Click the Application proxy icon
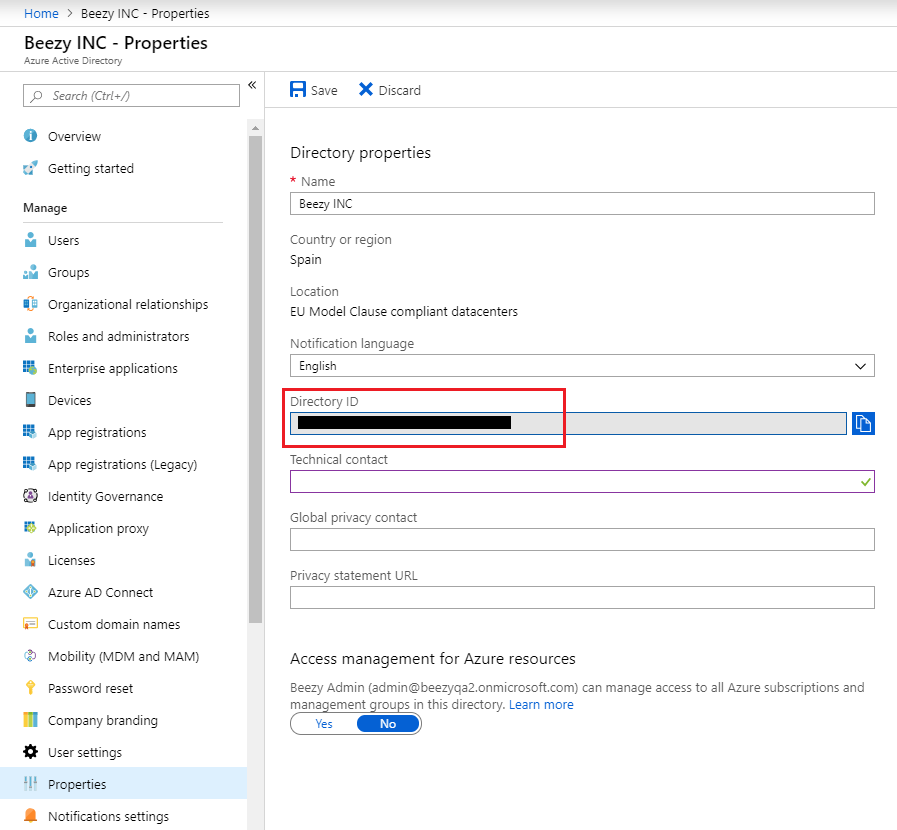Viewport: 897px width, 830px height. 30,528
